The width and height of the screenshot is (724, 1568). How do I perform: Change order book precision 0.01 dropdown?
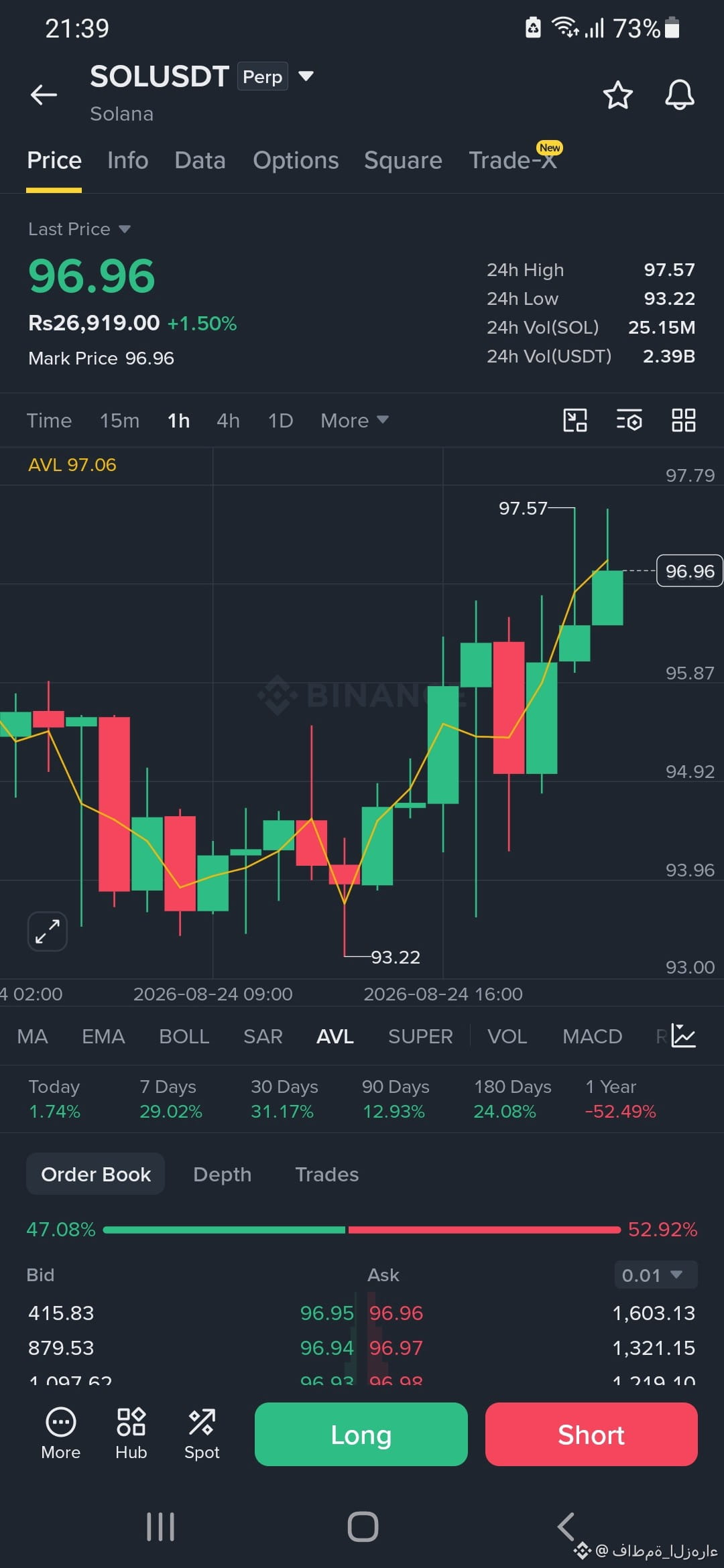[656, 1275]
